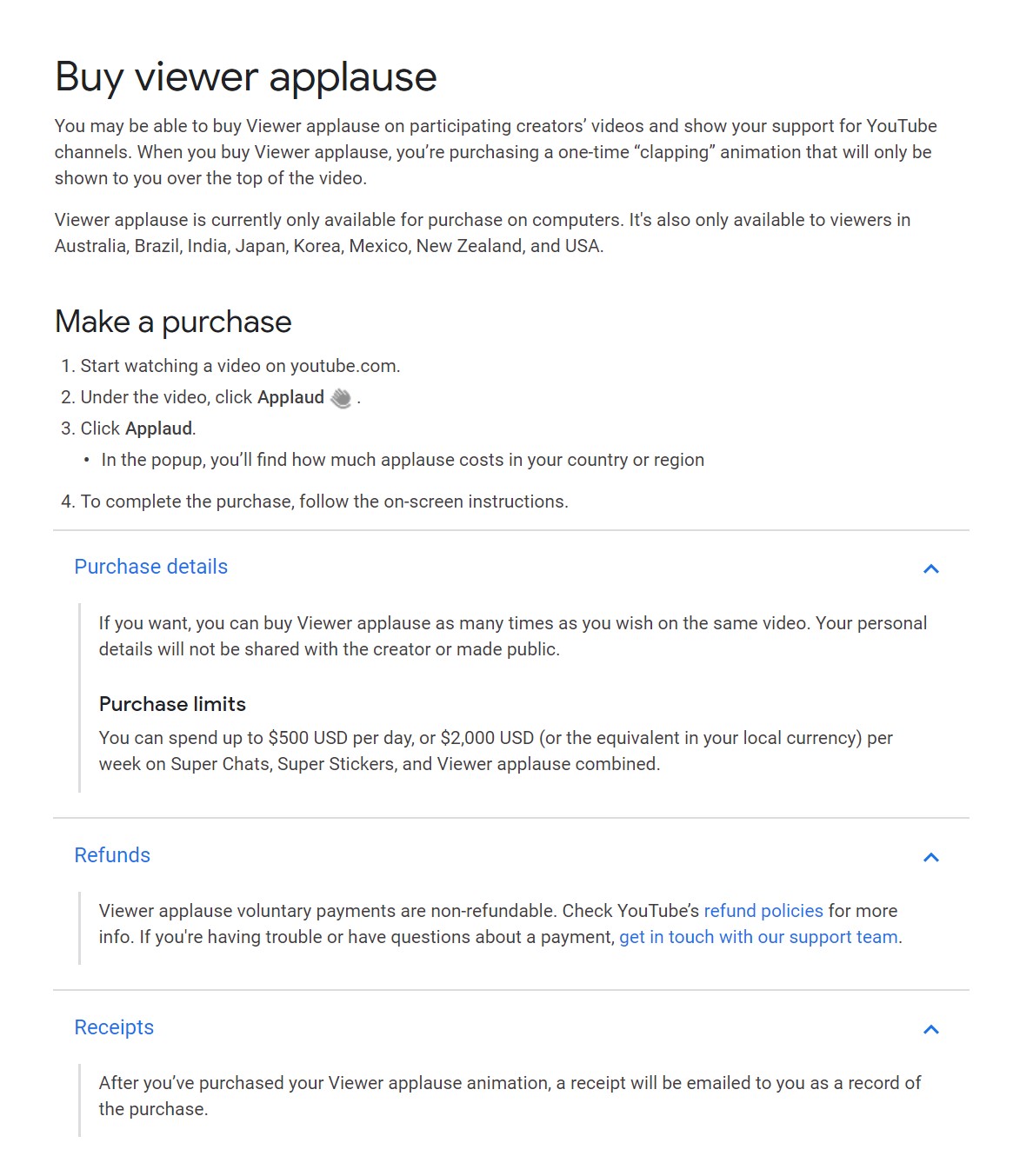This screenshot has height=1176, width=1013.
Task: Collapse the Refunds section chevron
Action: click(x=930, y=857)
